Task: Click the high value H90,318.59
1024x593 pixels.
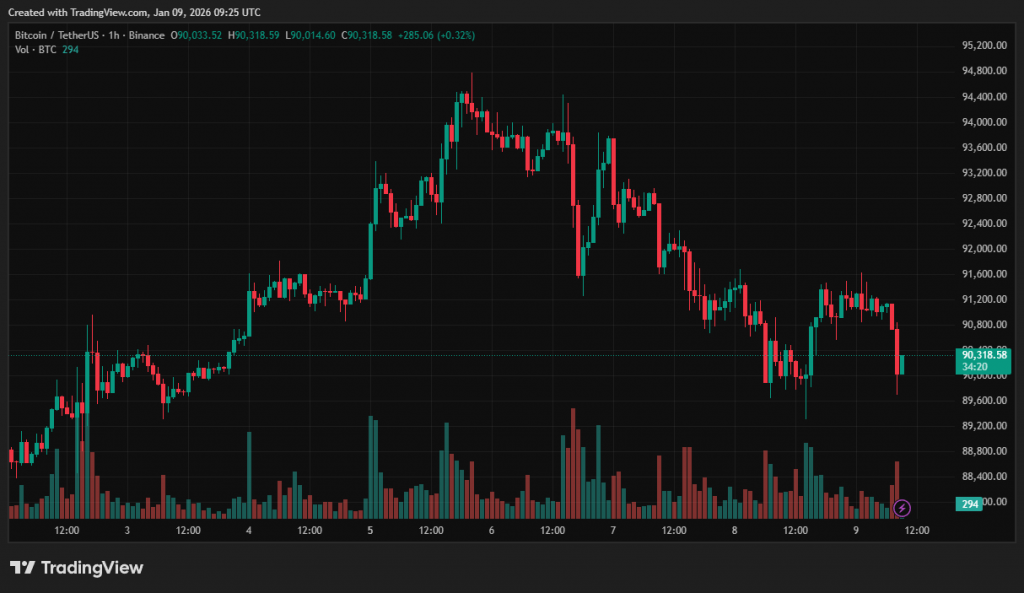Action: click(255, 35)
